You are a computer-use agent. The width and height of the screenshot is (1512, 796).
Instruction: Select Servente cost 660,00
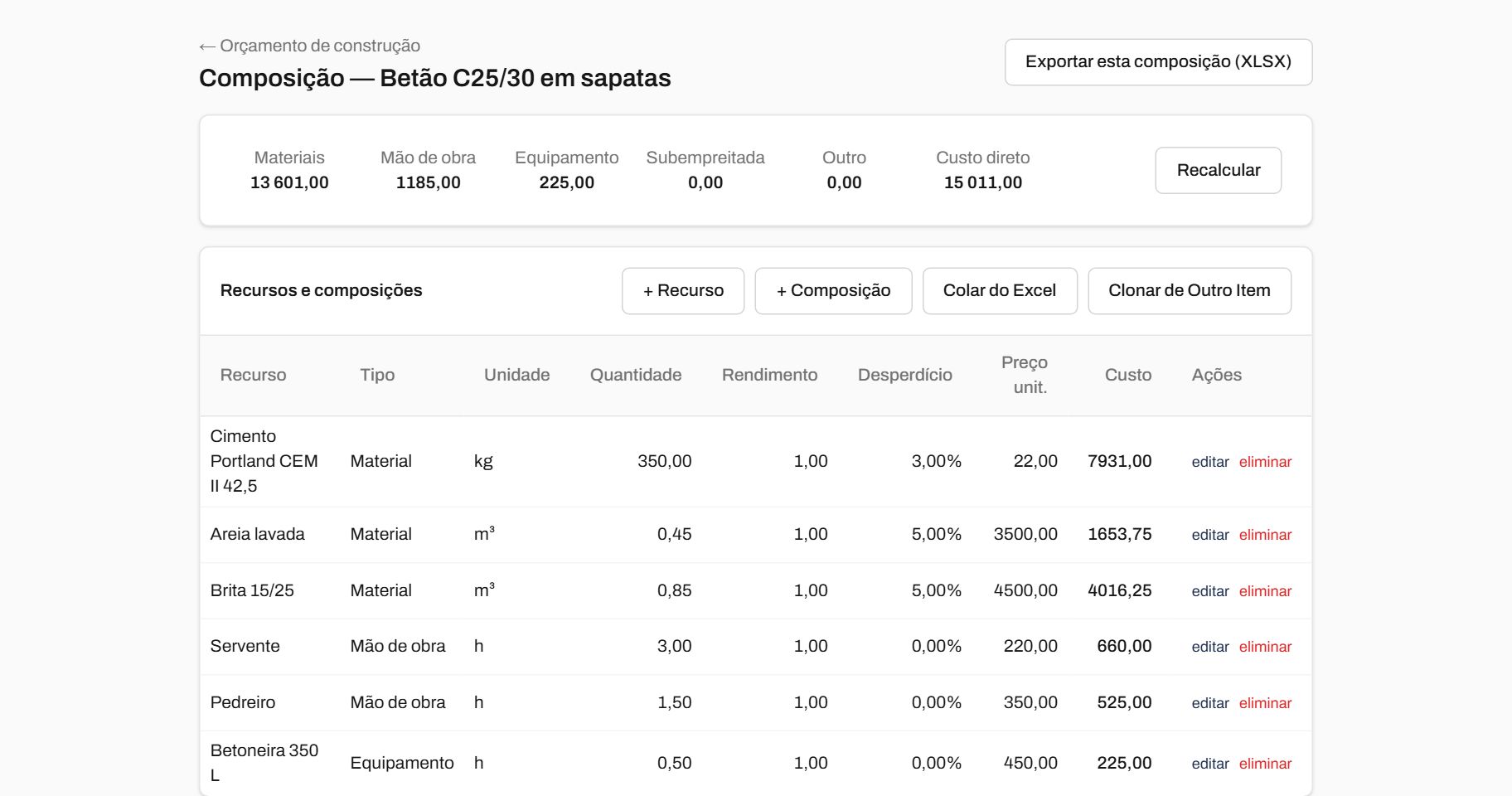click(1124, 646)
